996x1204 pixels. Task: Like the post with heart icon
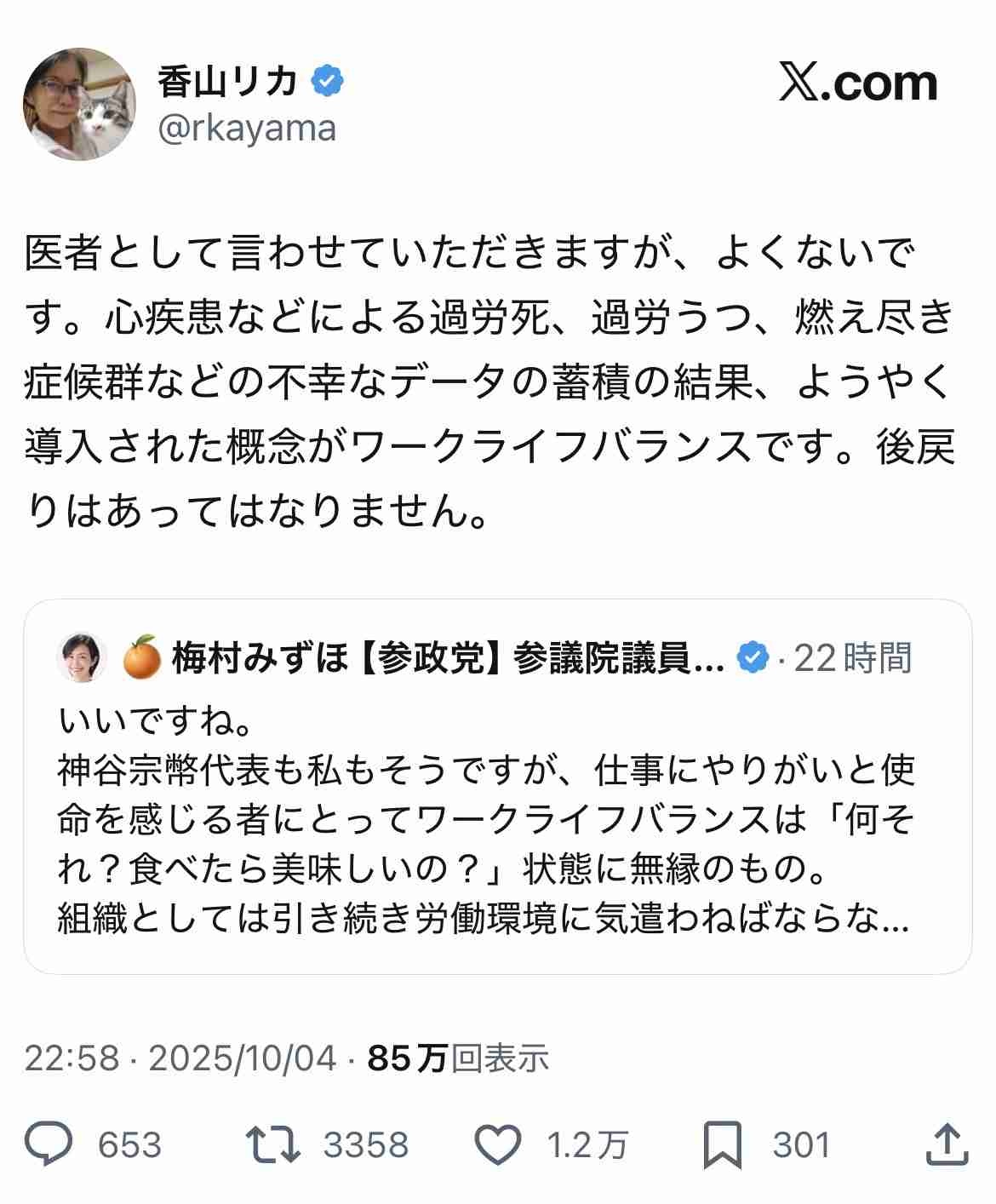497,1144
